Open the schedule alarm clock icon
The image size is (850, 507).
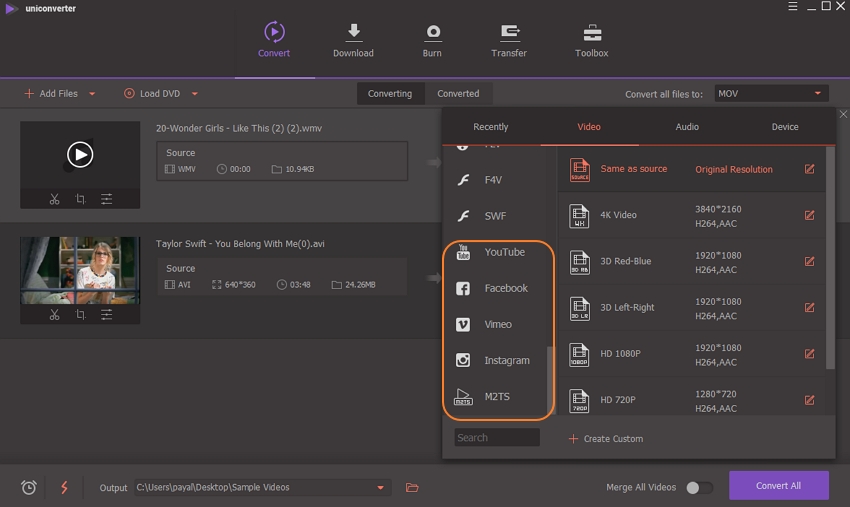point(29,487)
